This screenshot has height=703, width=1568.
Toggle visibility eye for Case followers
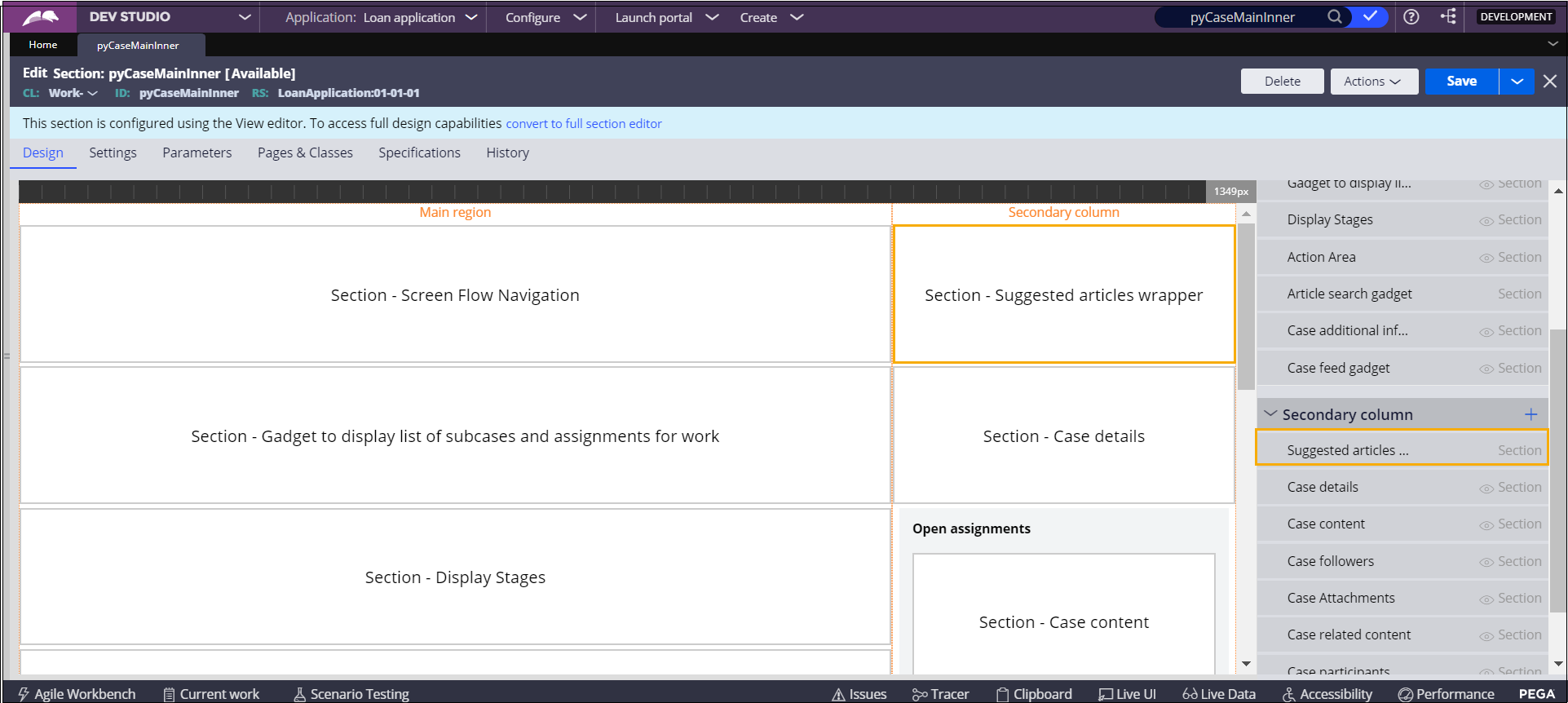click(x=1486, y=563)
